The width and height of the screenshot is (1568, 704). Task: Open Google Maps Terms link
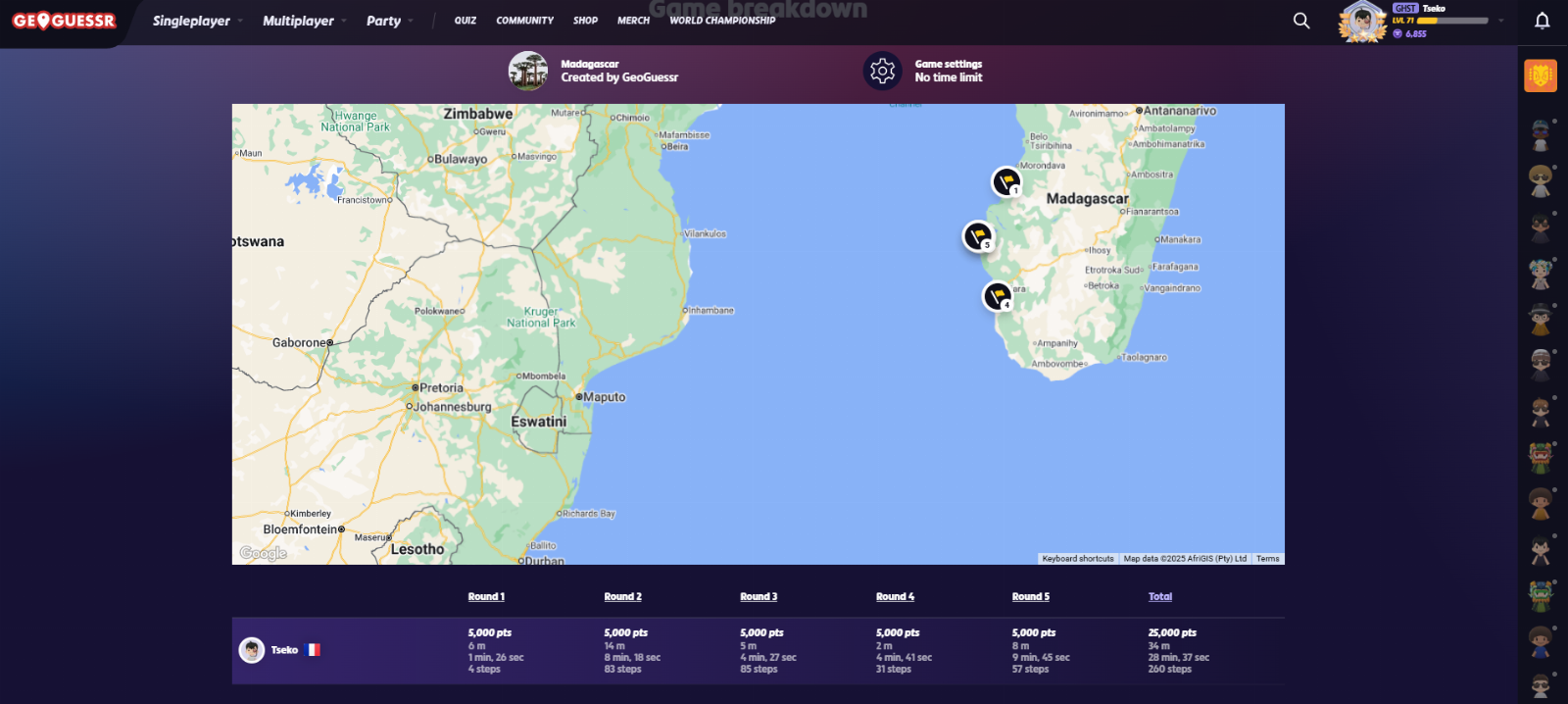[x=1267, y=559]
